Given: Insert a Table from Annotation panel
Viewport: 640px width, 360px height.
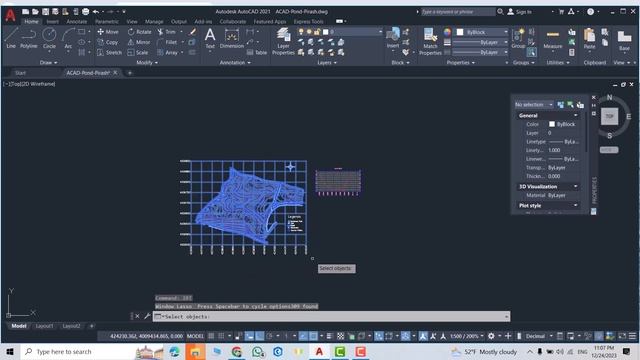Looking at the screenshot, I should 257,52.
